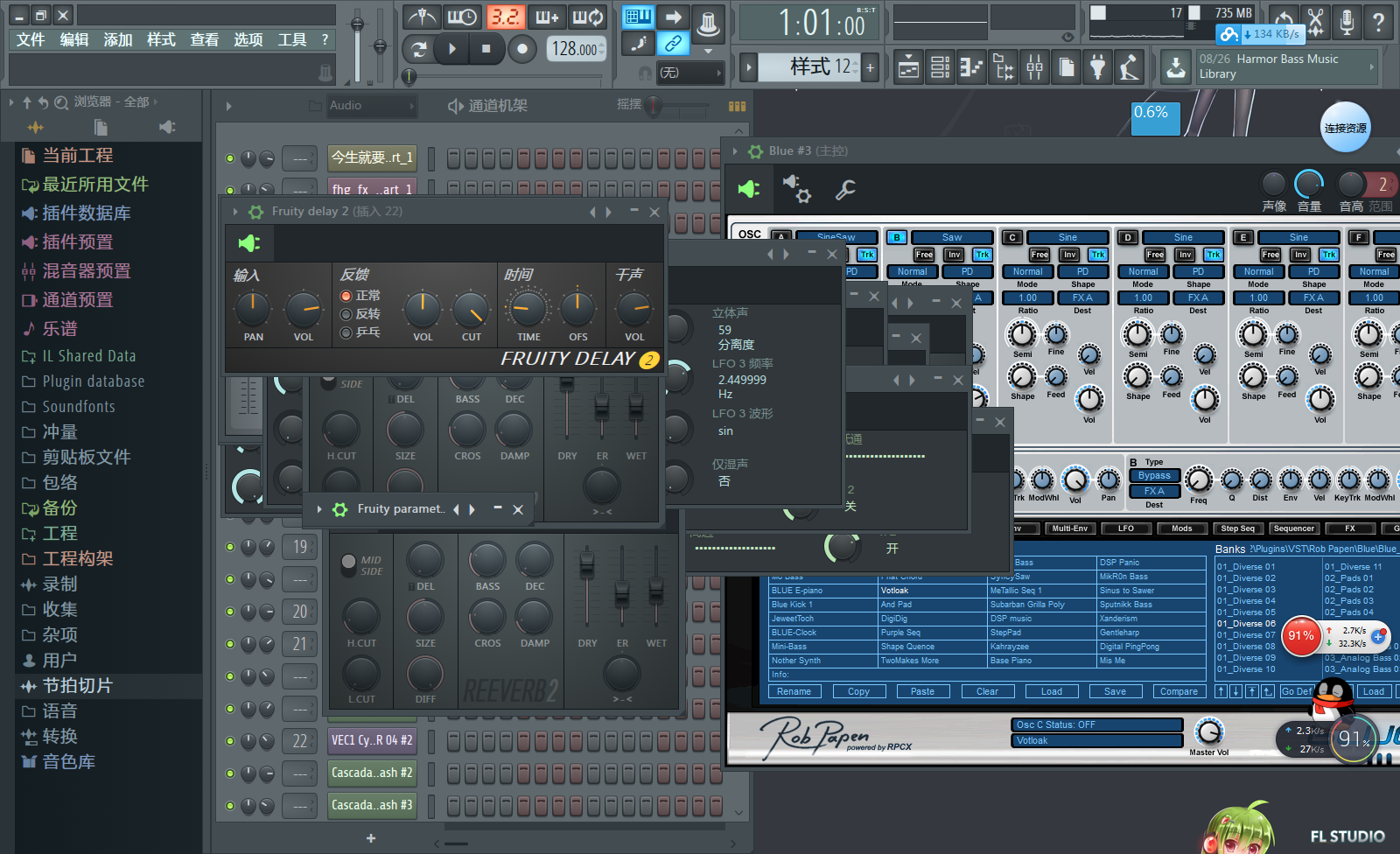Click the QQ penguin icon
The image size is (1400, 854).
point(1333,701)
